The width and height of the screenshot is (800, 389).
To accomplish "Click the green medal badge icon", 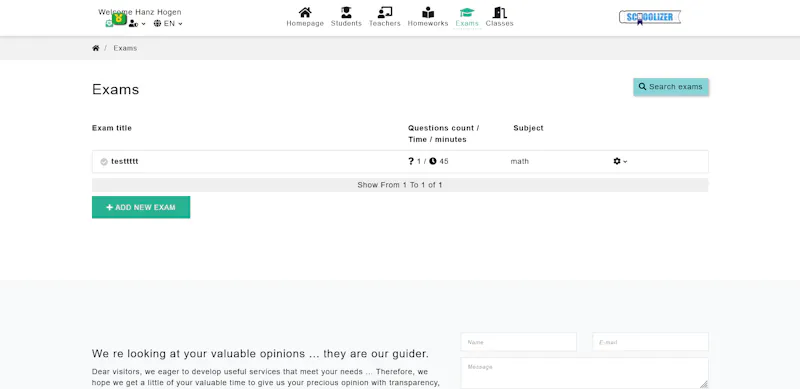I will point(119,19).
